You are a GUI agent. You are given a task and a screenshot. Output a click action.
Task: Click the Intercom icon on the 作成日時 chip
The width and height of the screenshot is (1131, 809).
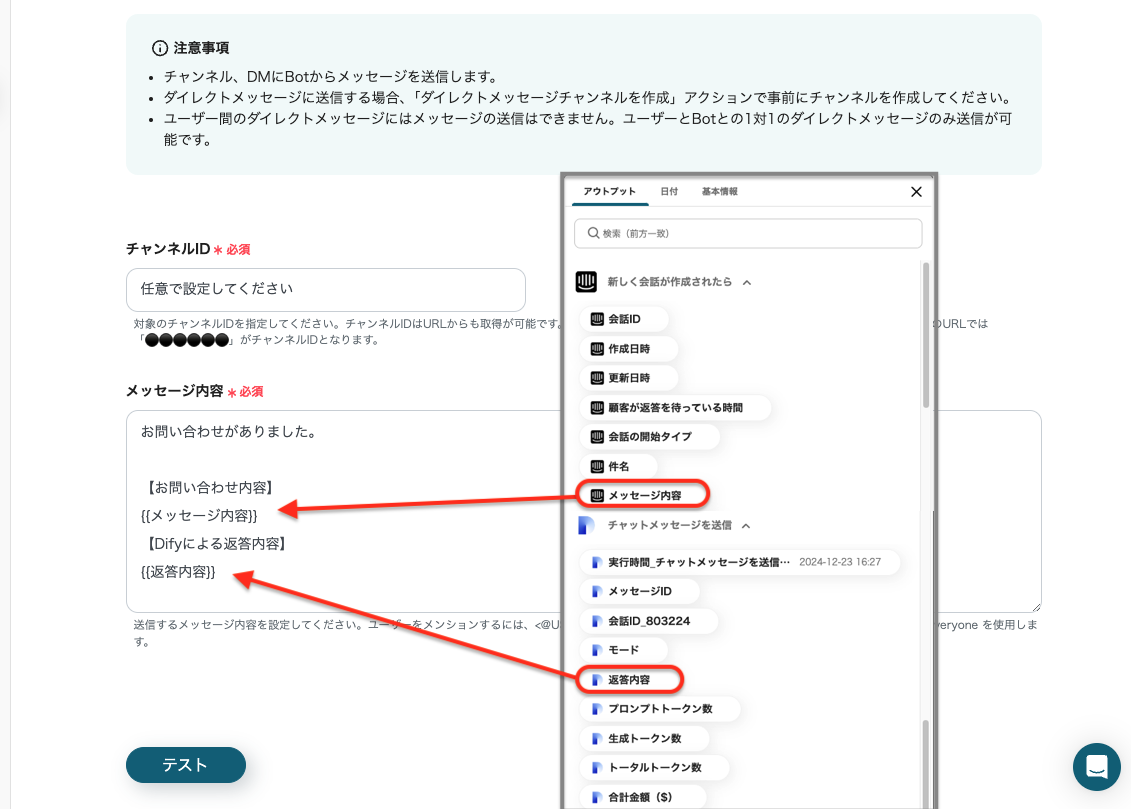(597, 349)
